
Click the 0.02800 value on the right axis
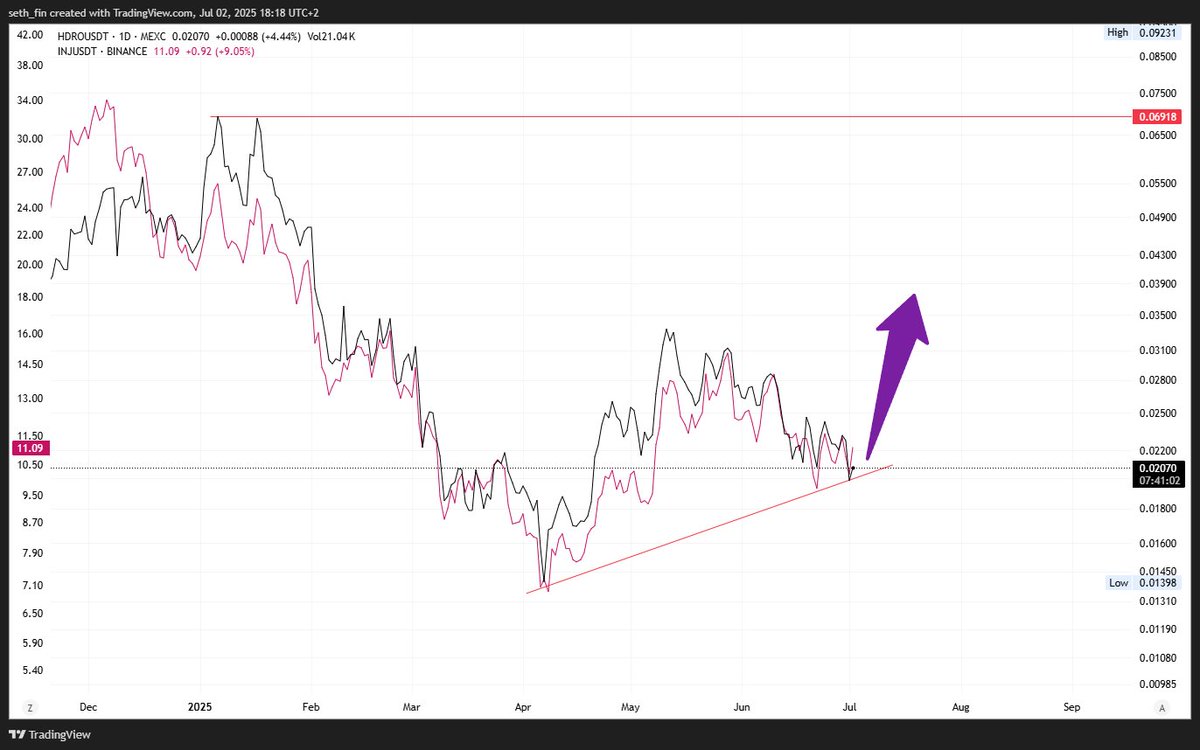[1159, 380]
